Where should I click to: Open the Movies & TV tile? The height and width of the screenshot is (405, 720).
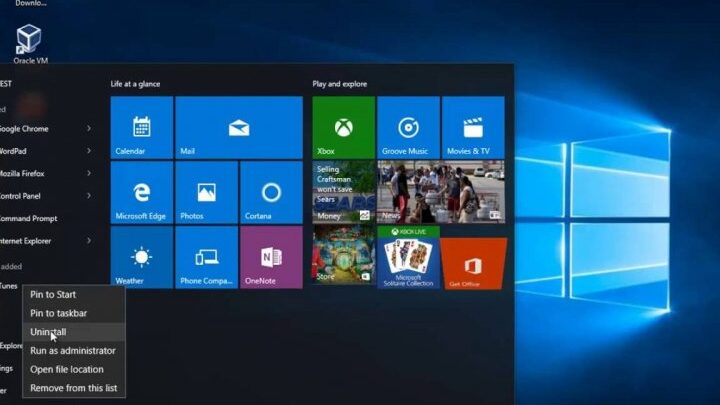473,128
